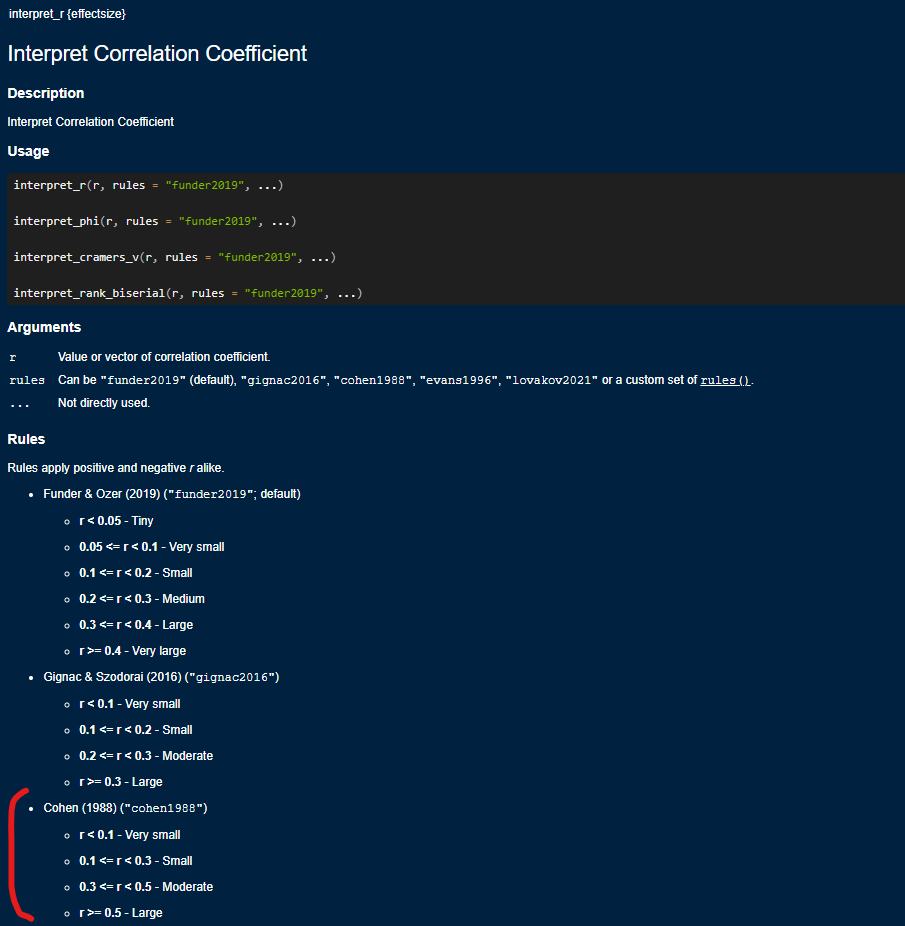905x926 pixels.
Task: Click the '0.2 <= r < 0.3 - Moderate' rule
Action: click(x=146, y=756)
